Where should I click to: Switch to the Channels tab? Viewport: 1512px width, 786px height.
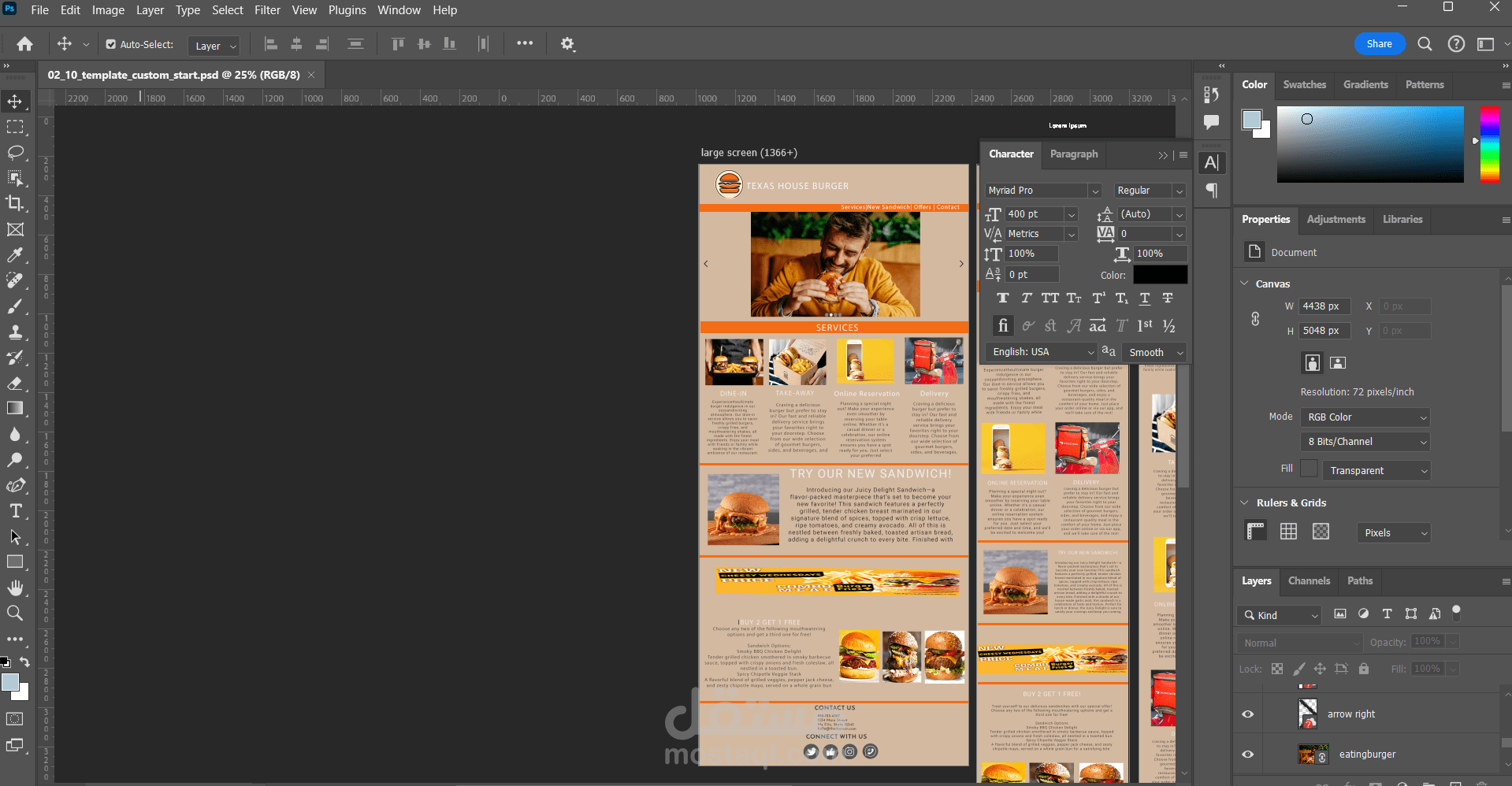pyautogui.click(x=1309, y=580)
